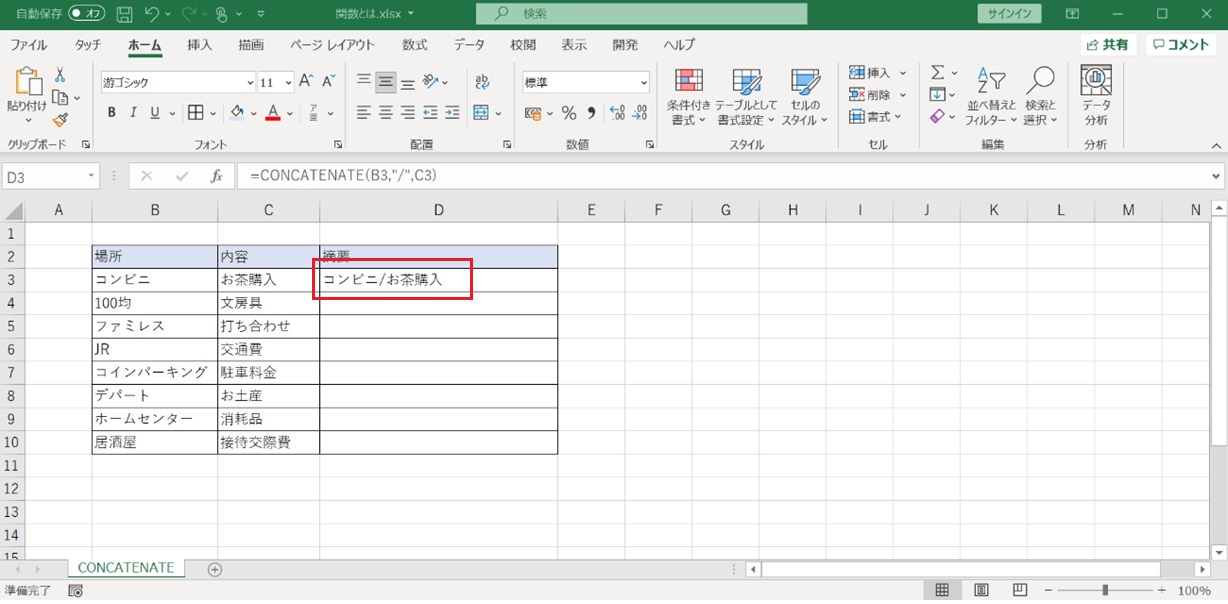Viewport: 1228px width, 604px height.
Task: Open the データ分析 analysis tool
Action: pyautogui.click(x=1096, y=96)
